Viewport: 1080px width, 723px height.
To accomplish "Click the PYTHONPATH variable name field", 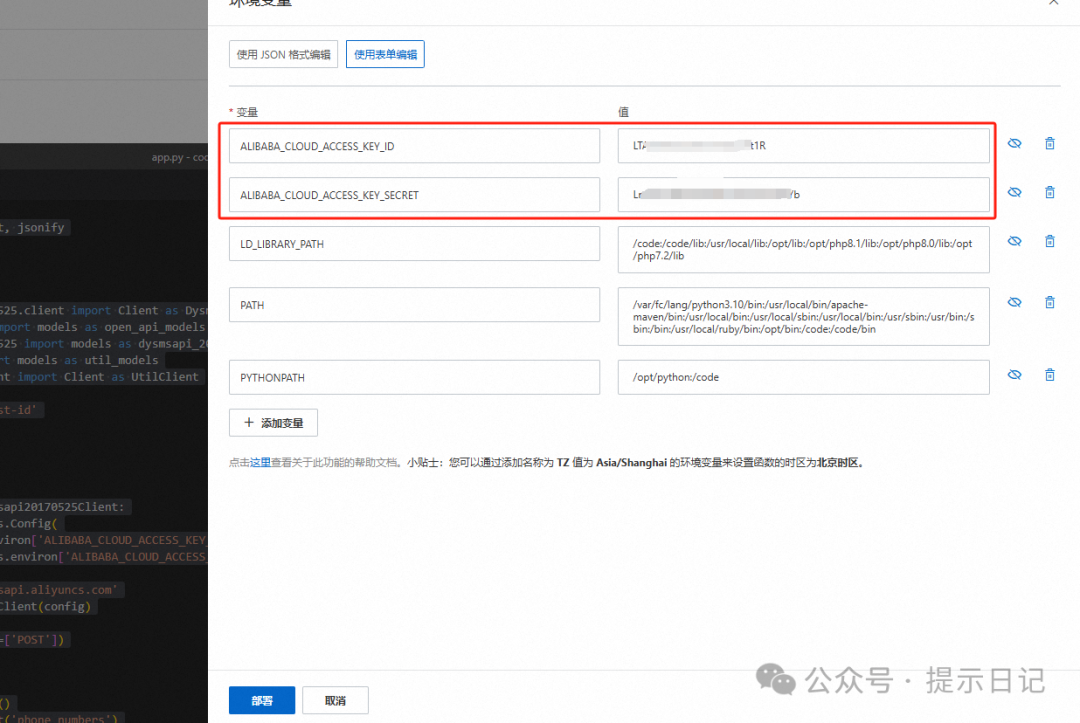I will click(x=414, y=377).
